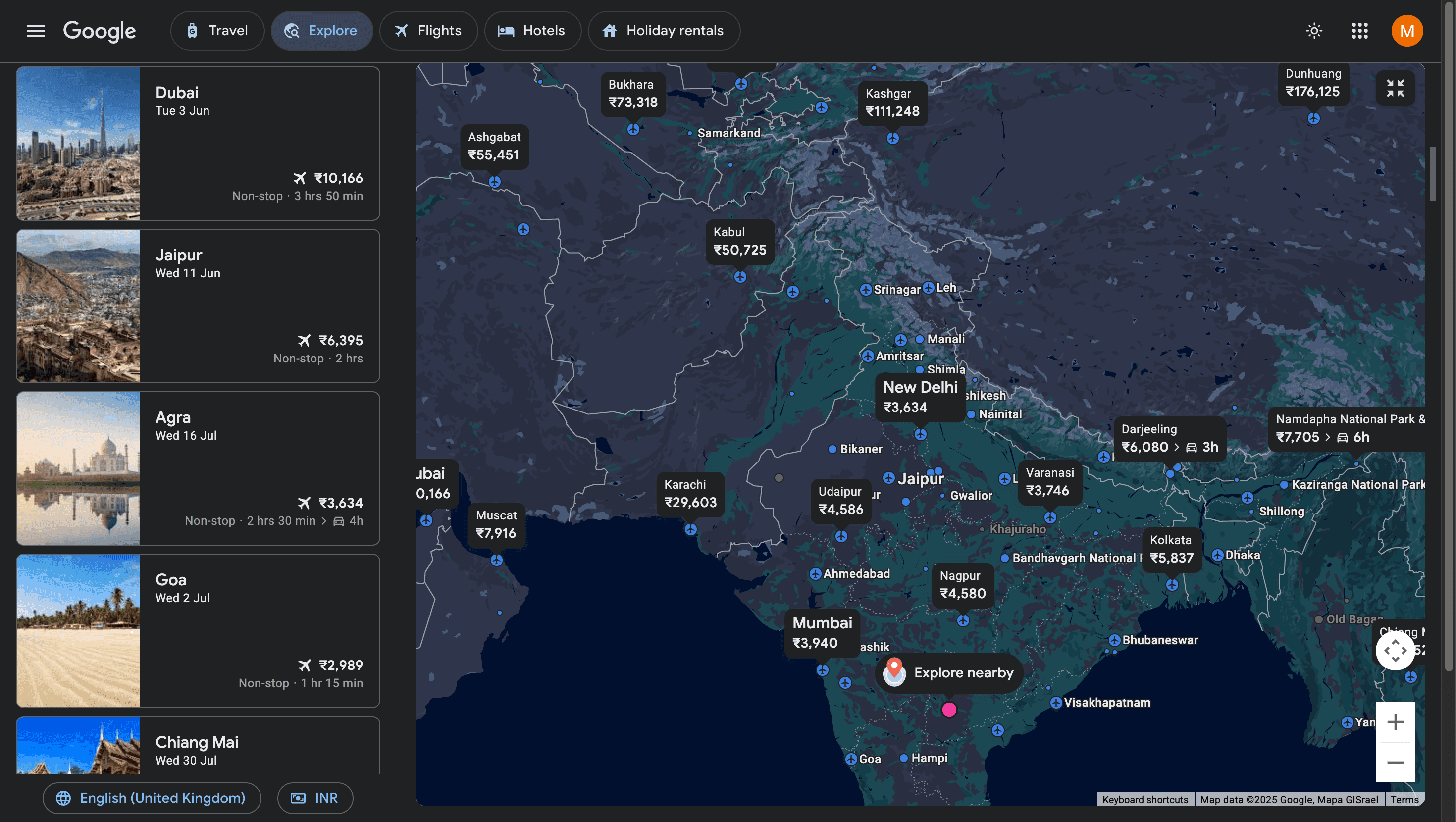Switch to the Hotels tab
1456x822 pixels.
tap(532, 31)
